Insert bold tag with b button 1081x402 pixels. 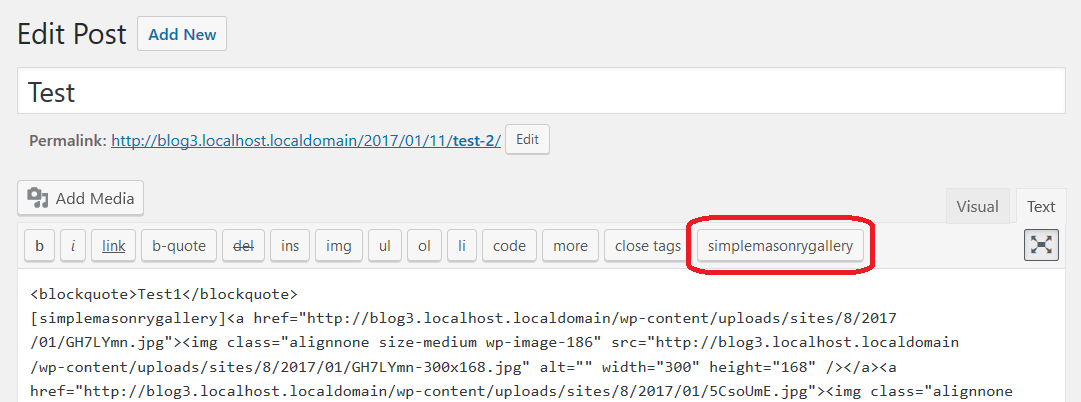(x=39, y=245)
